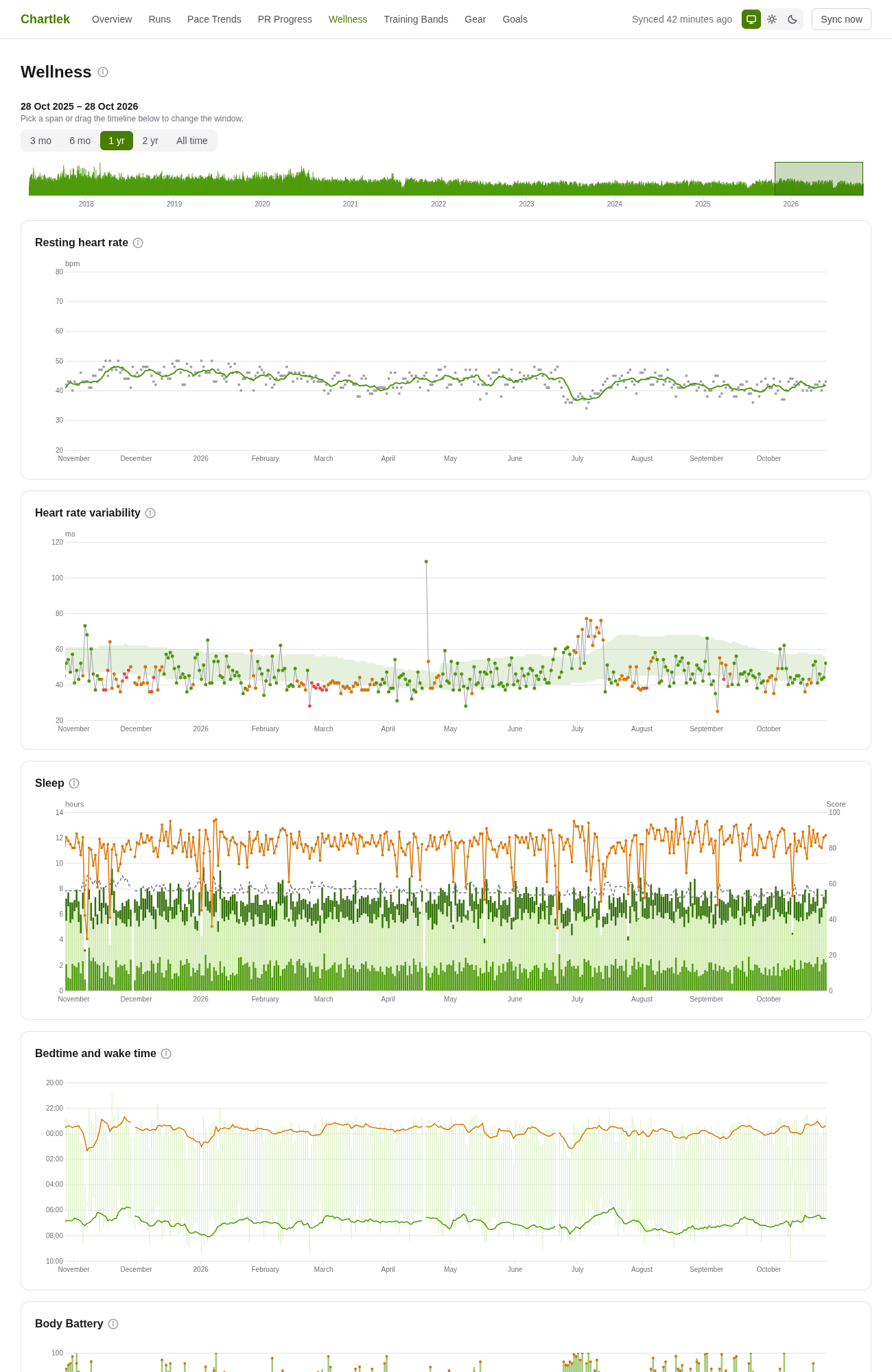Click the "Heart rate variability" chart title

point(88,513)
